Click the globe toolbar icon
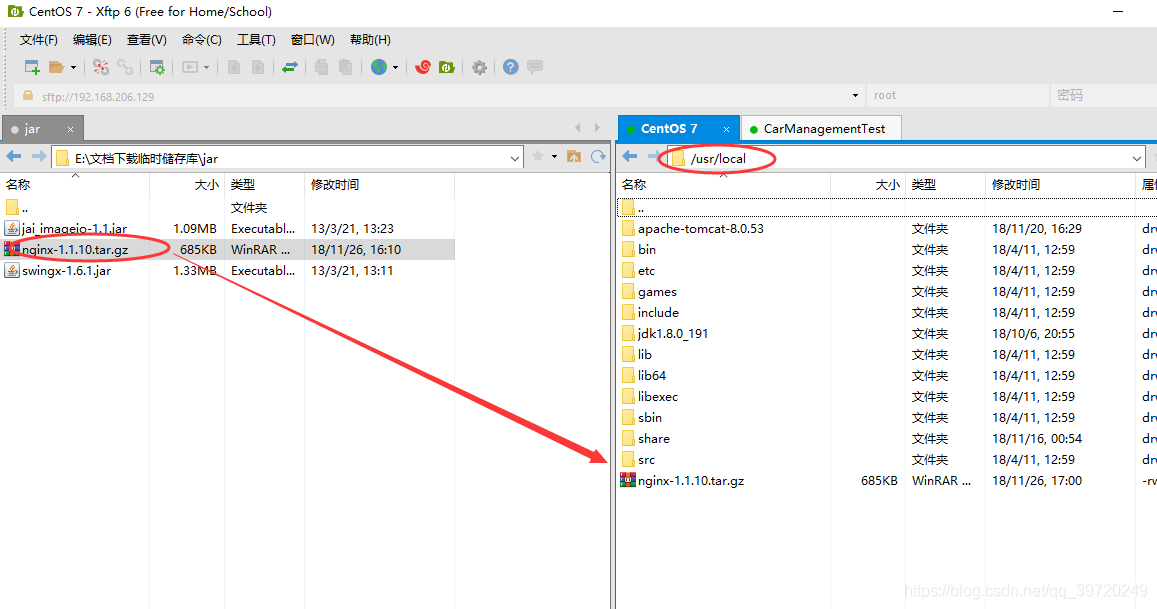1157x609 pixels. coord(379,67)
